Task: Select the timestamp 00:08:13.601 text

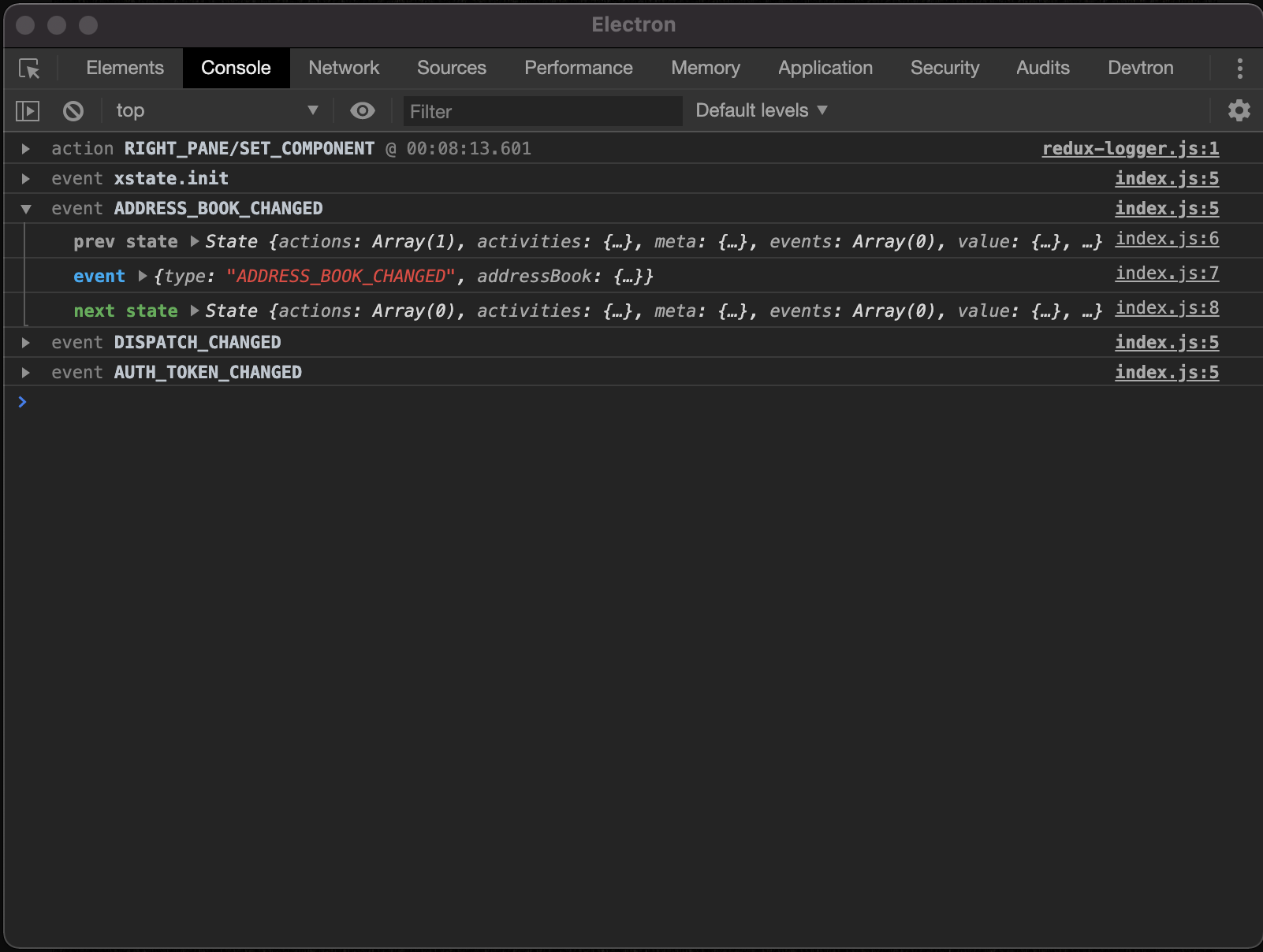Action: (x=468, y=148)
